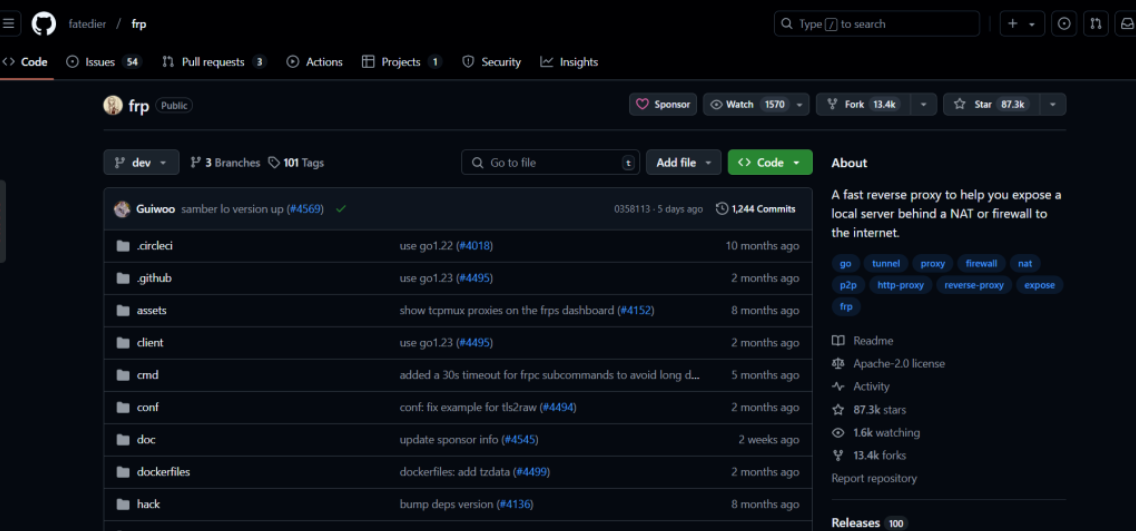Star the frp repository
Image resolution: width=1136 pixels, height=531 pixels.
coord(991,104)
